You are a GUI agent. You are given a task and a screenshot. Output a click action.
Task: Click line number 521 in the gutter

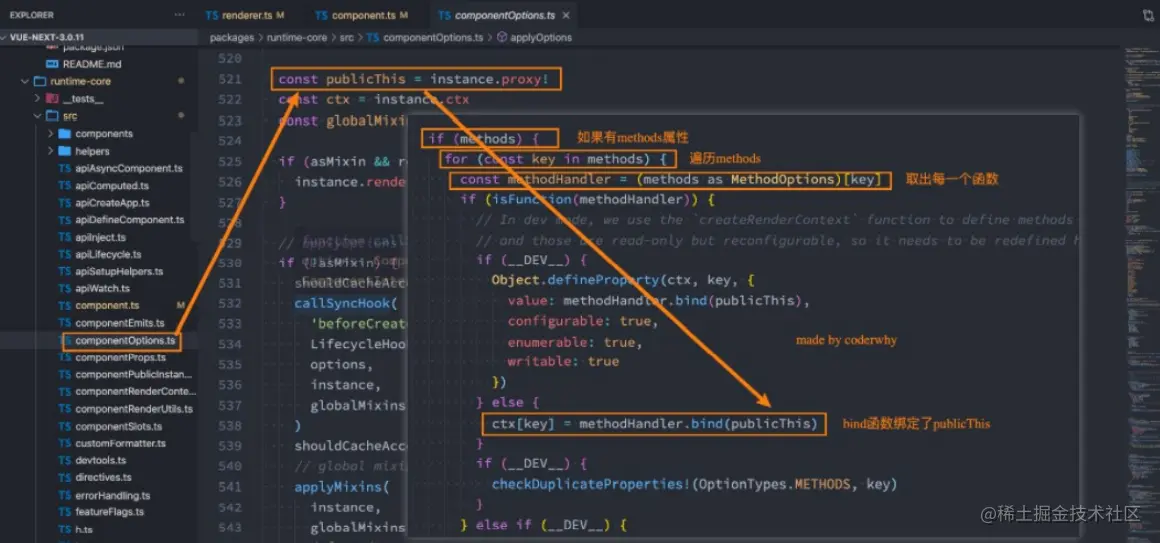231,79
